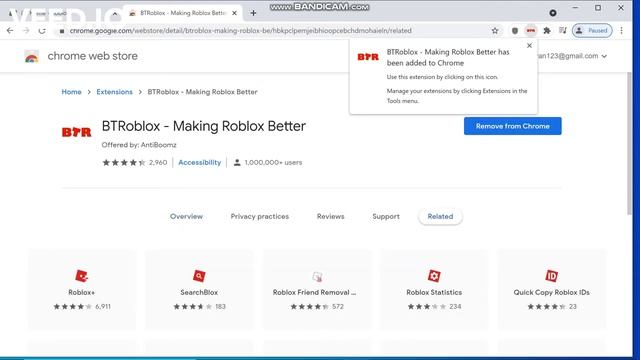Image resolution: width=640 pixels, height=360 pixels.
Task: Open Quick Copy Roblox IDs card
Action: pyautogui.click(x=552, y=289)
